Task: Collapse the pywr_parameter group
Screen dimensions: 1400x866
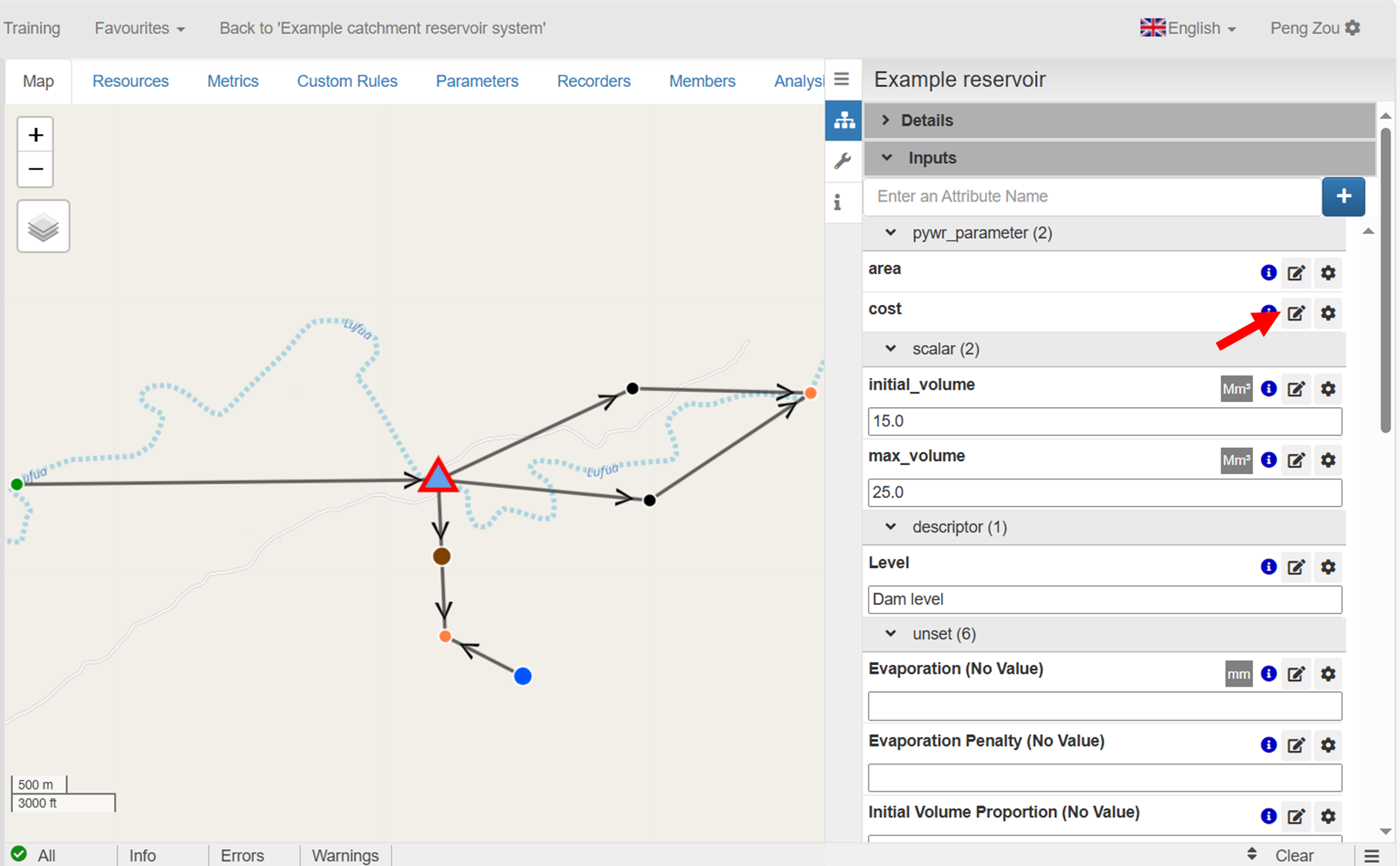Action: [x=890, y=233]
